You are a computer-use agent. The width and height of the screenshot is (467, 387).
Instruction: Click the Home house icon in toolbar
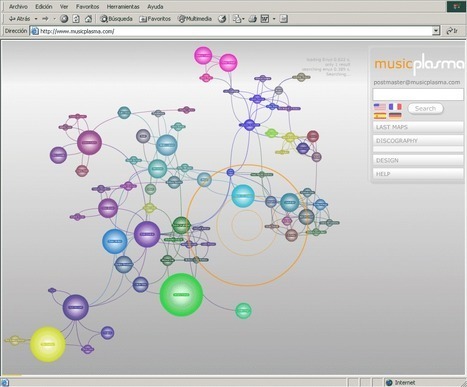(88, 19)
